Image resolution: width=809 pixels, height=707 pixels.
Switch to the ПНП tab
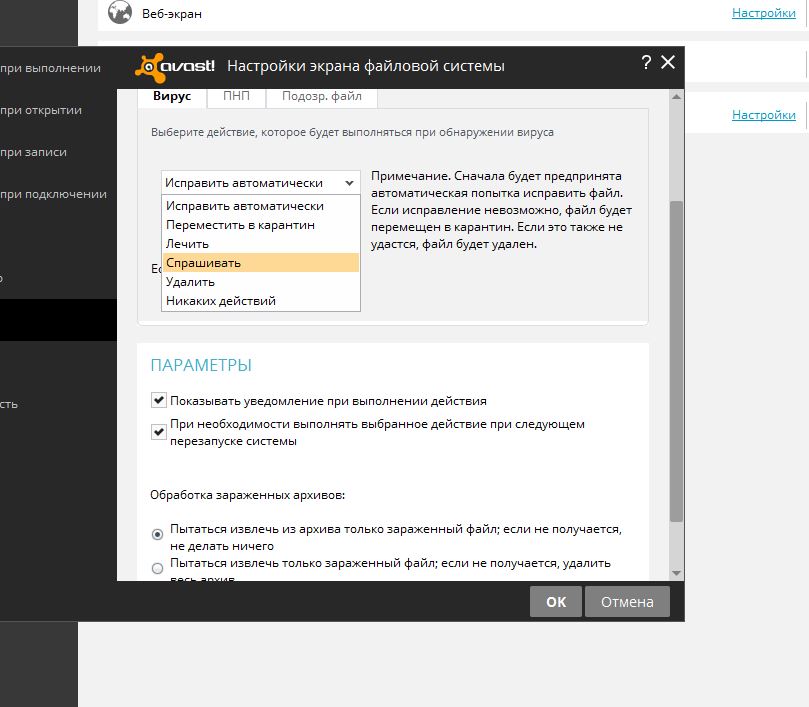pos(237,97)
